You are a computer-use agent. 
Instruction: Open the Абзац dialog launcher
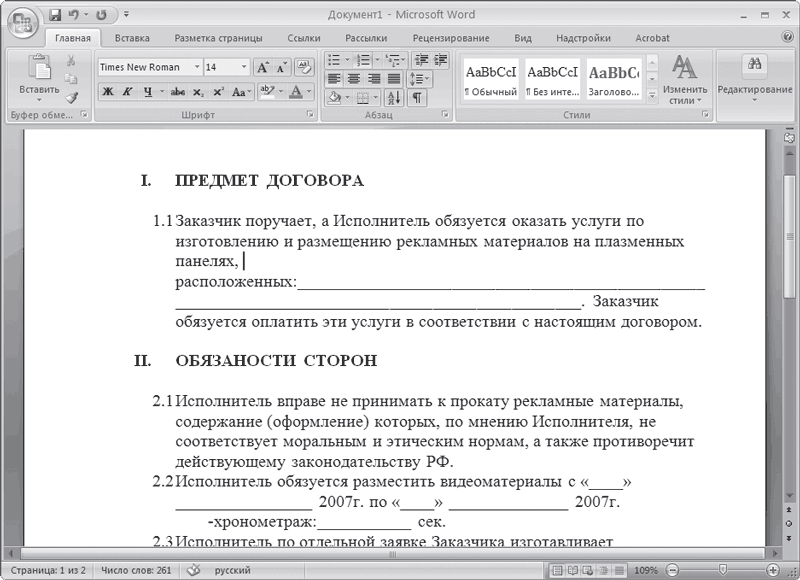(x=445, y=114)
